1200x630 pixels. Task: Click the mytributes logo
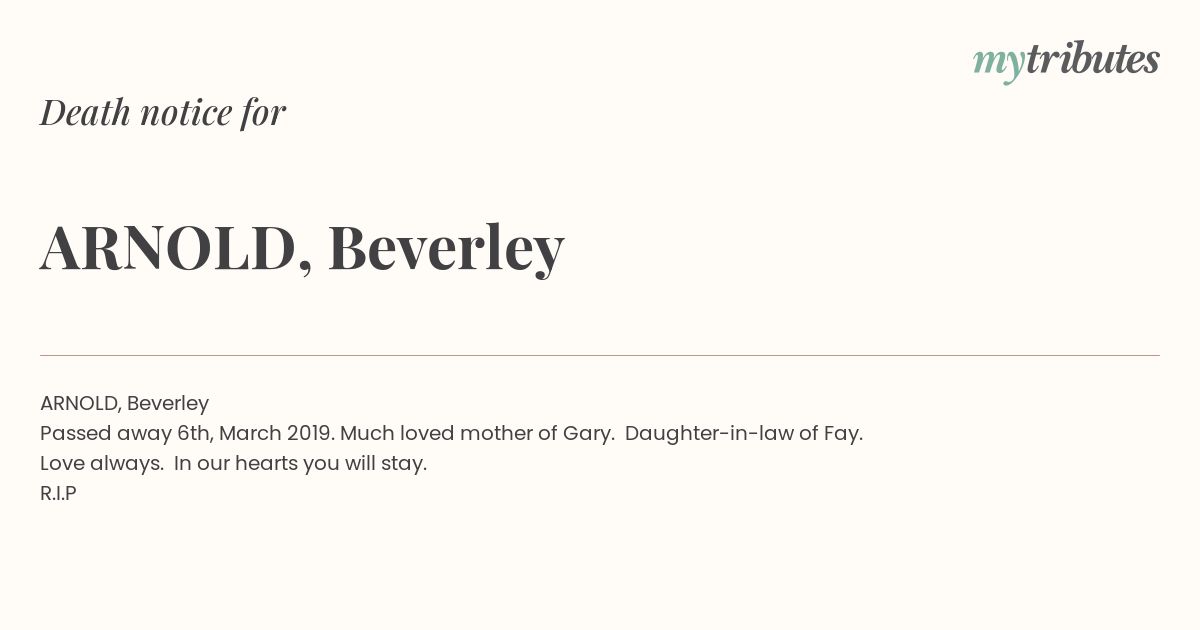(1066, 62)
